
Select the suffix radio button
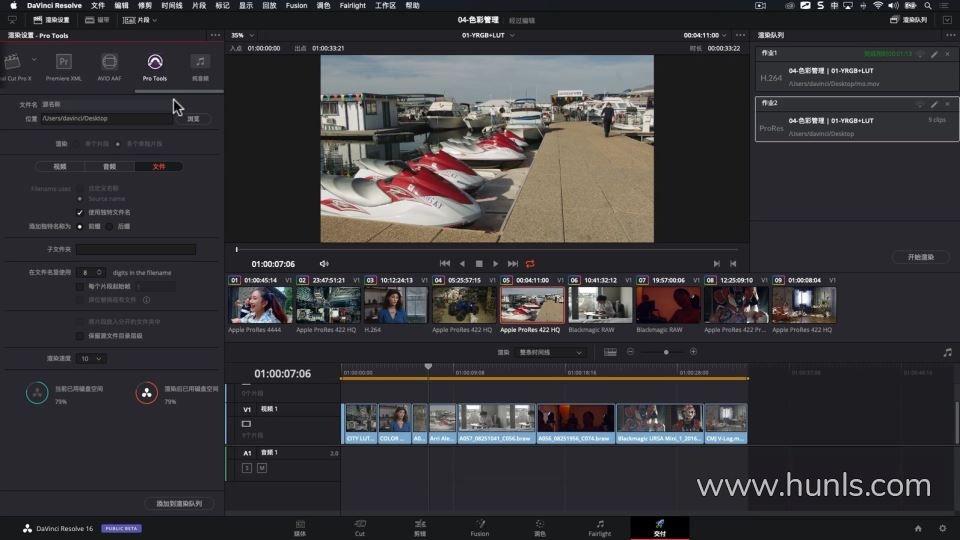pos(109,226)
